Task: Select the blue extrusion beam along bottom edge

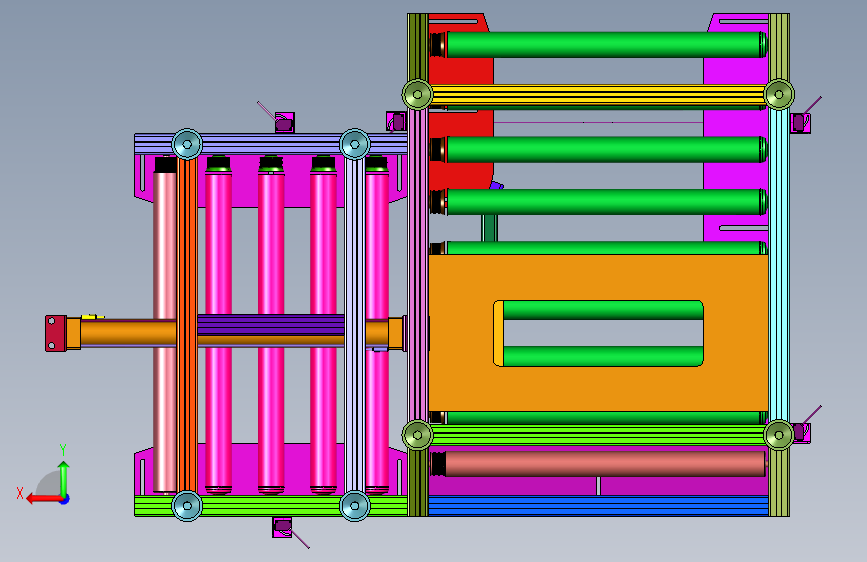Action: pyautogui.click(x=598, y=506)
